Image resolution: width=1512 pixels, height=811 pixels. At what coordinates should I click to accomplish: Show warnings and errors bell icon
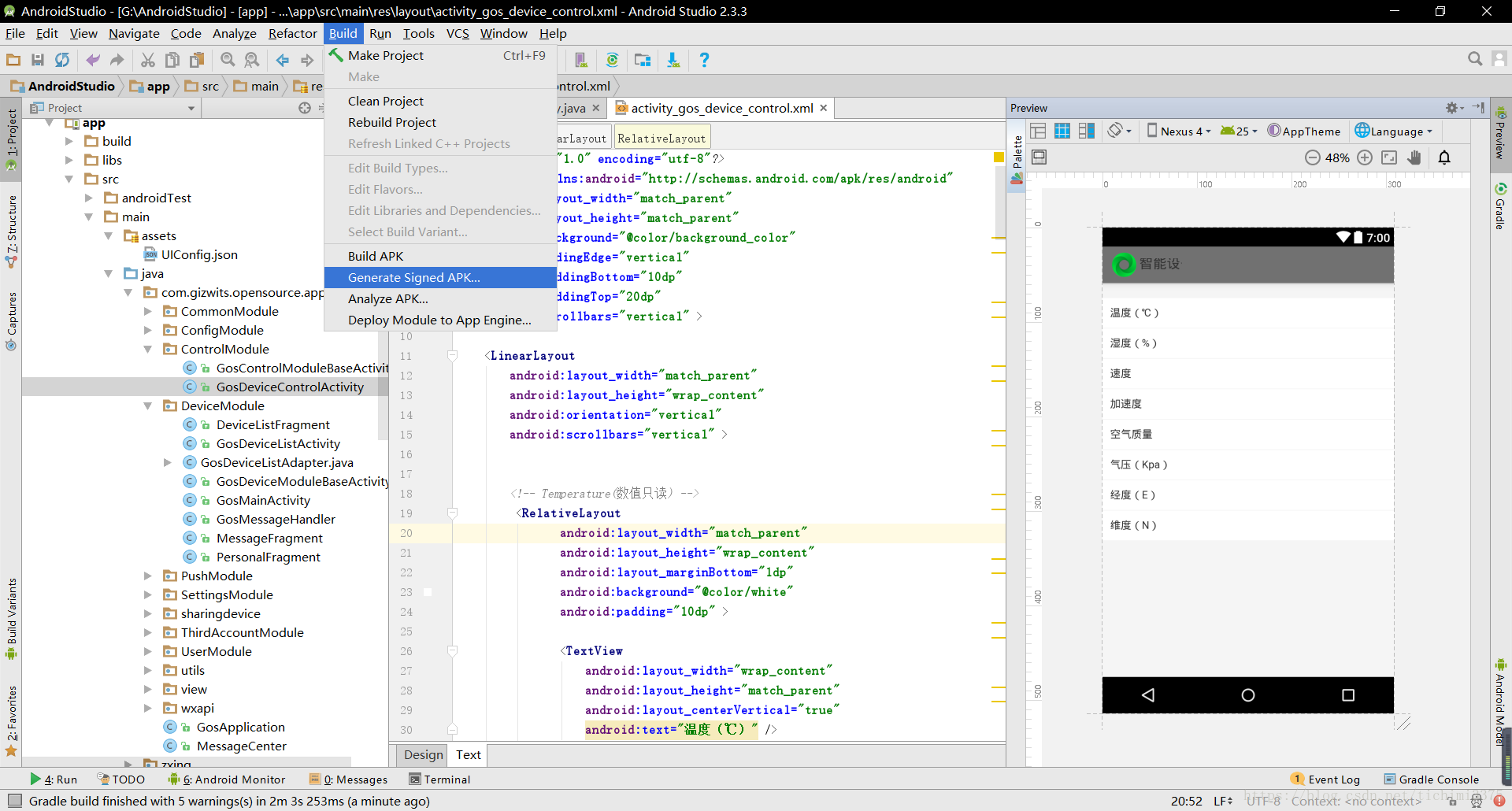[x=1444, y=157]
